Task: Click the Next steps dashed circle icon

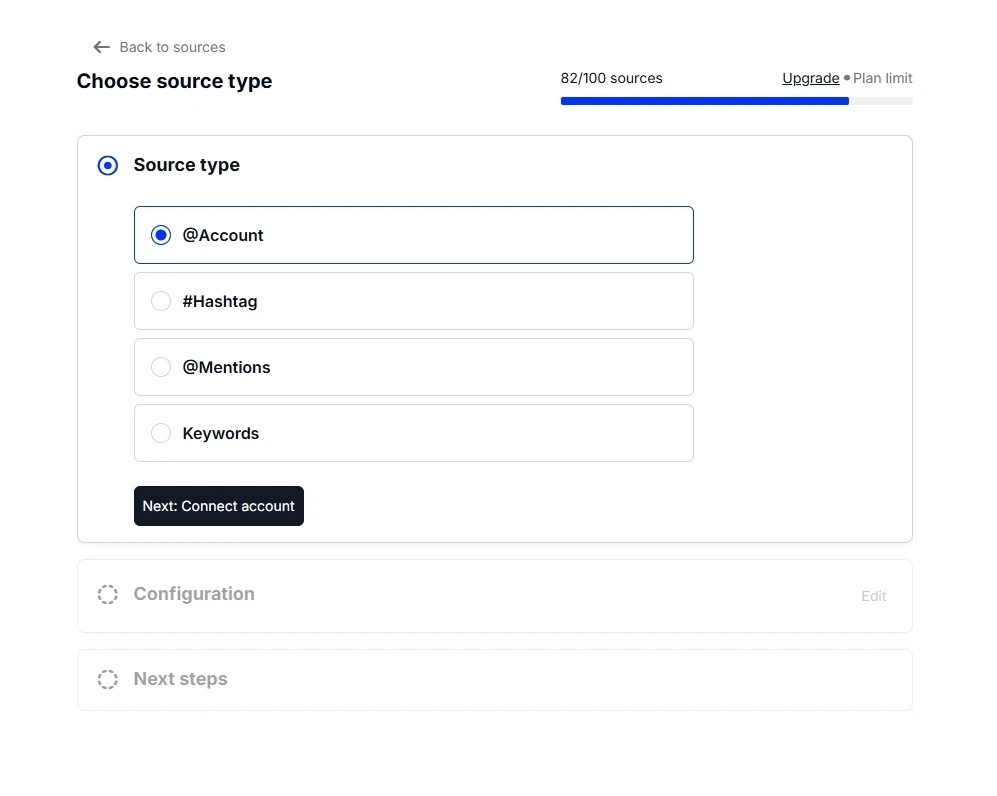Action: 107,679
